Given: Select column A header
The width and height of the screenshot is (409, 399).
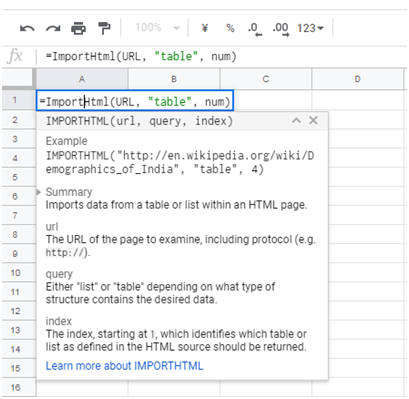Looking at the screenshot, I should coord(82,79).
